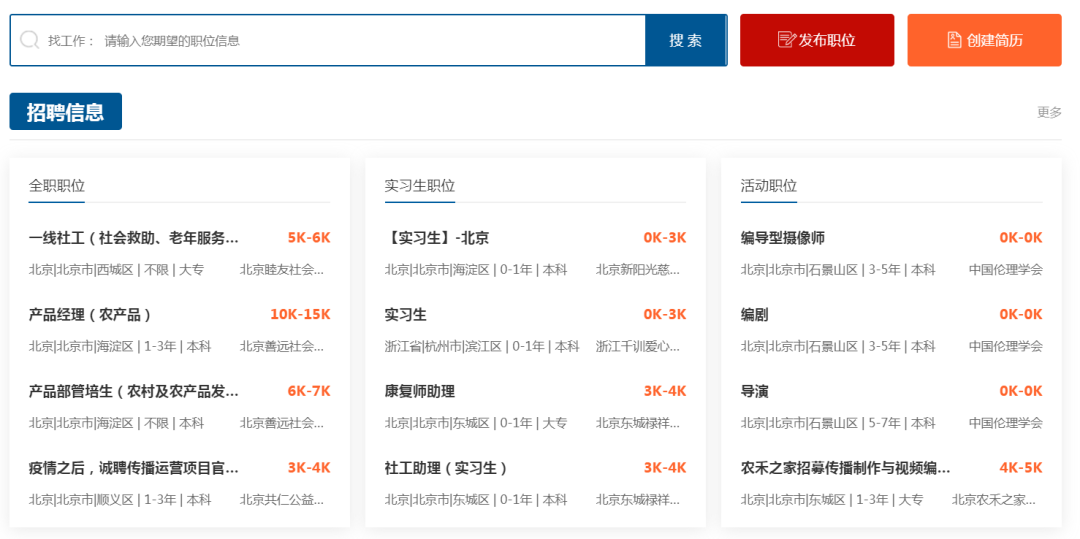This screenshot has height=539, width=1080.
Task: Select the 活动职位 tab
Action: pos(769,186)
